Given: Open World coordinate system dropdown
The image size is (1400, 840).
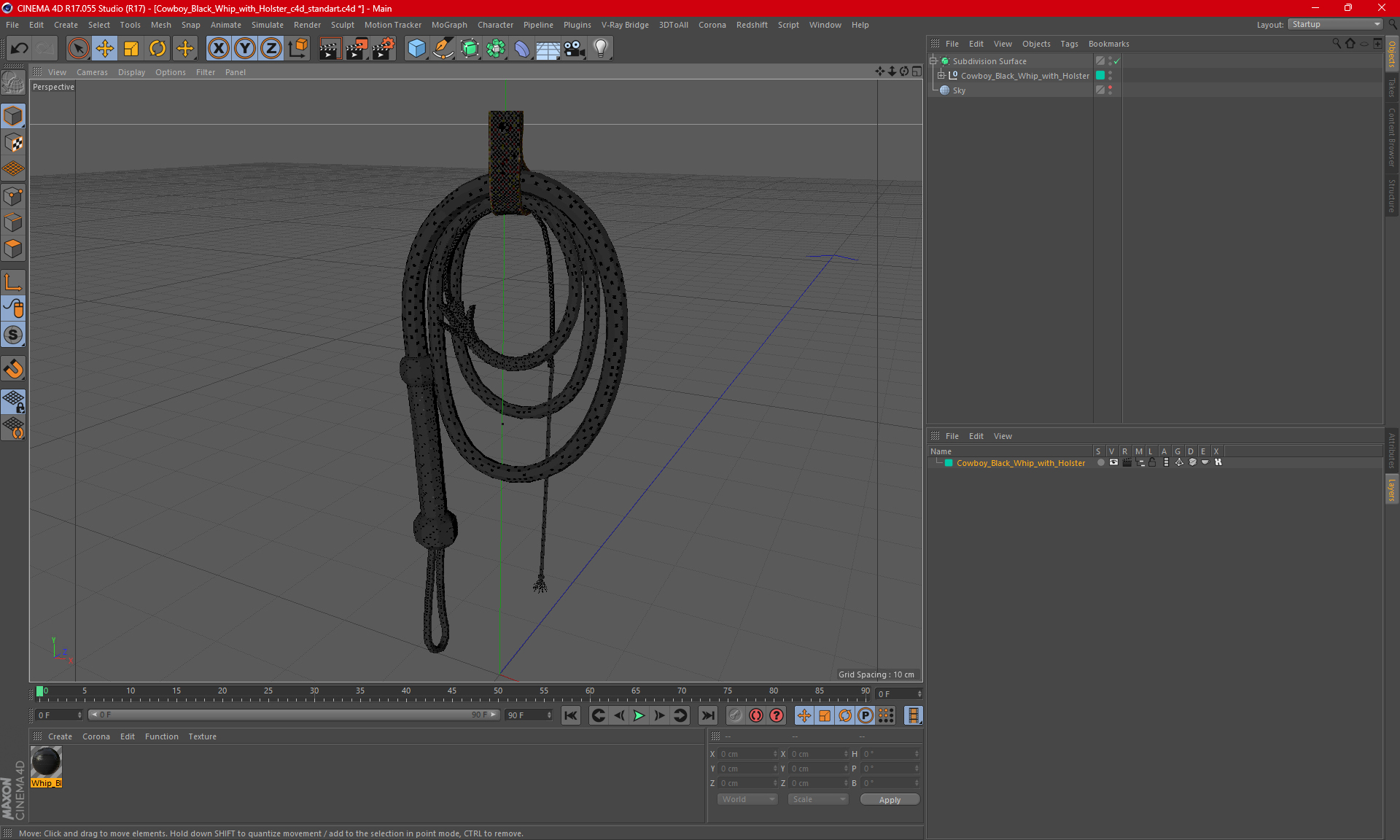Looking at the screenshot, I should (x=747, y=799).
